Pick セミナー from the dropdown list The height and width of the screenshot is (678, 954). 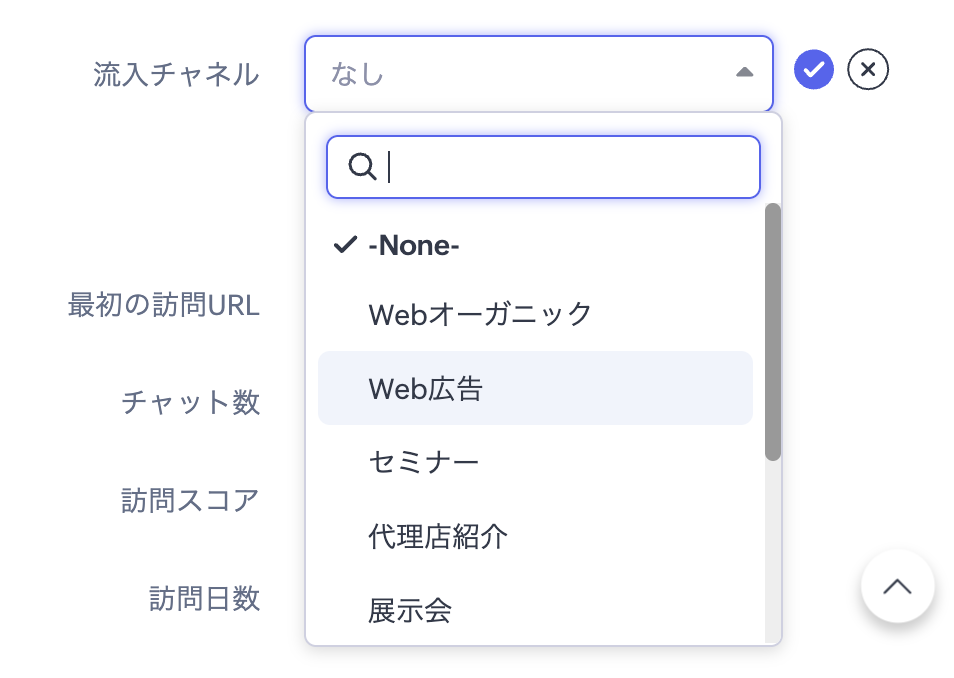[x=424, y=462]
